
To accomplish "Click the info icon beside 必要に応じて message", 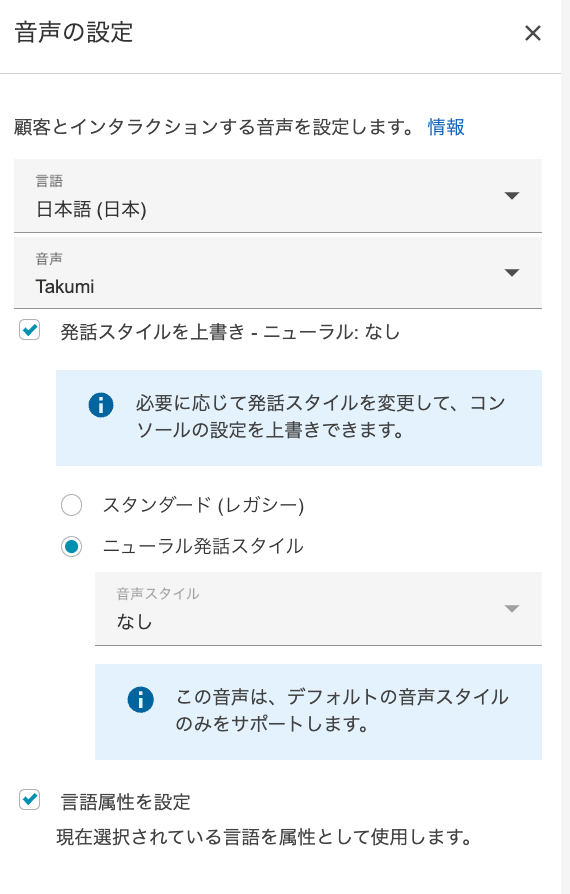I will [101, 405].
